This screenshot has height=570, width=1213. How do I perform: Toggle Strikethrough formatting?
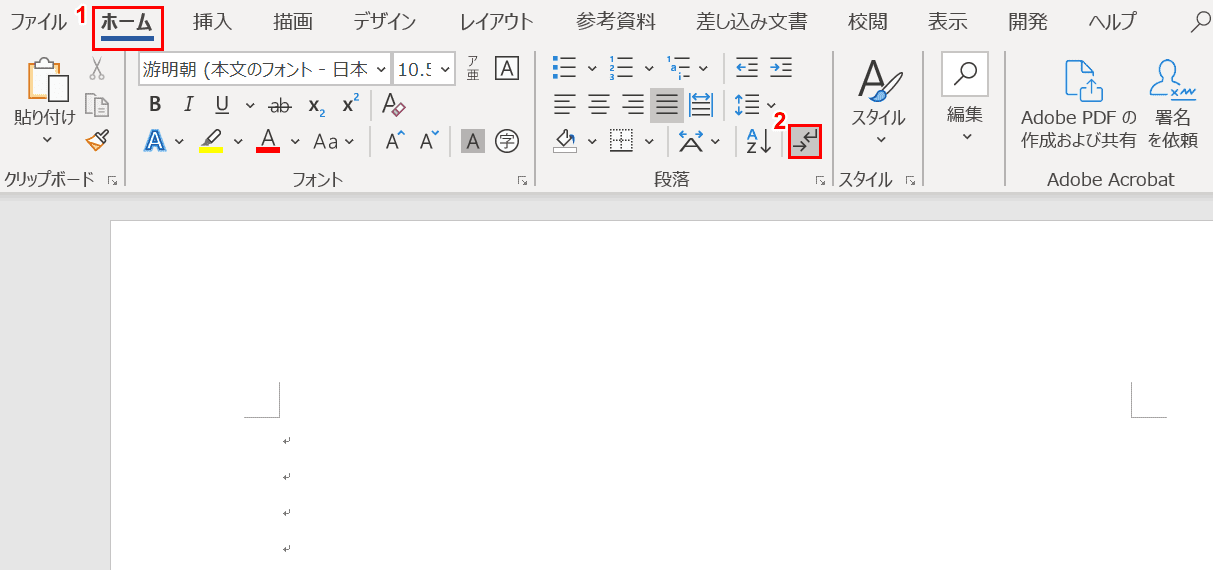tap(281, 105)
